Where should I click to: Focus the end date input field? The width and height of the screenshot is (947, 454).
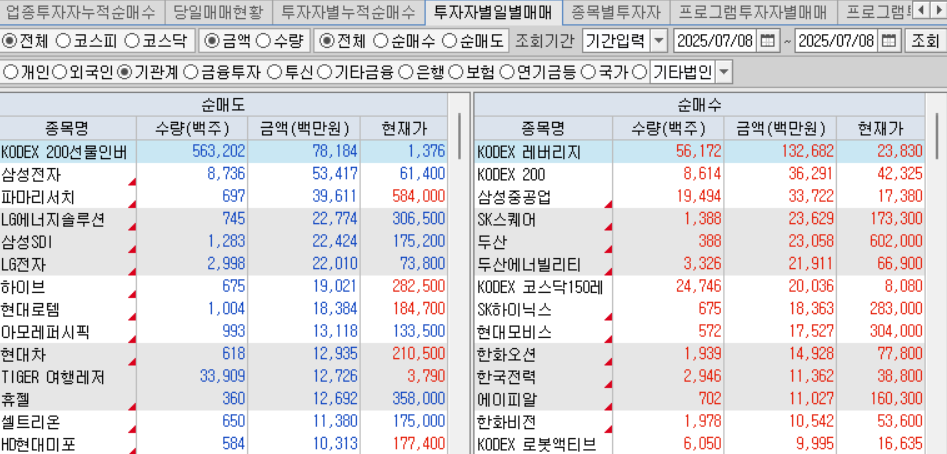coord(837,41)
